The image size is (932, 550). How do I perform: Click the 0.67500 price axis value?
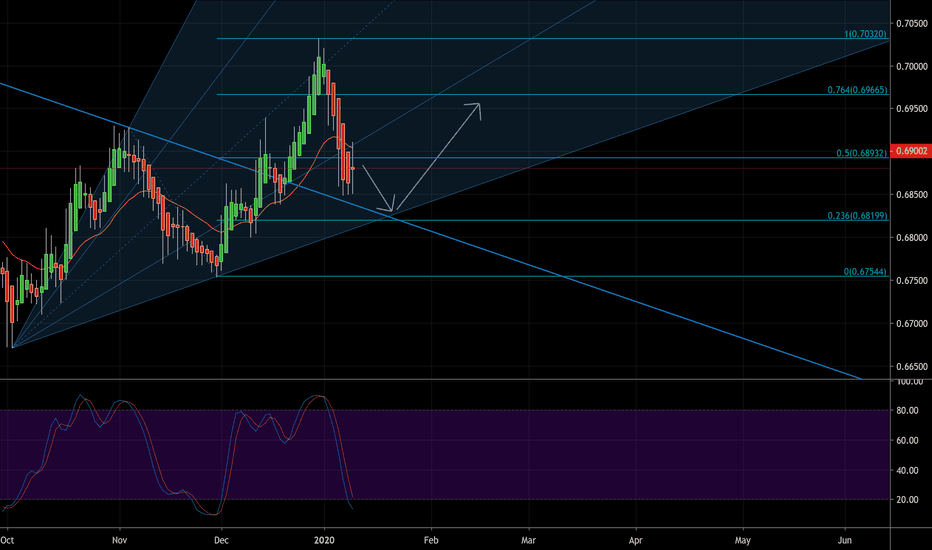(912, 280)
